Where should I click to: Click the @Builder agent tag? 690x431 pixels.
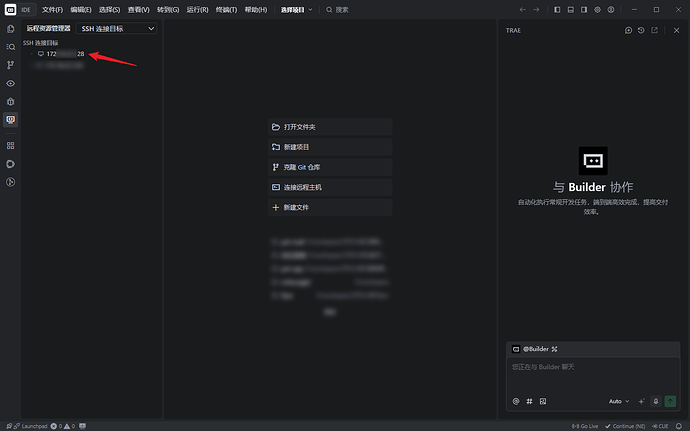pos(535,349)
